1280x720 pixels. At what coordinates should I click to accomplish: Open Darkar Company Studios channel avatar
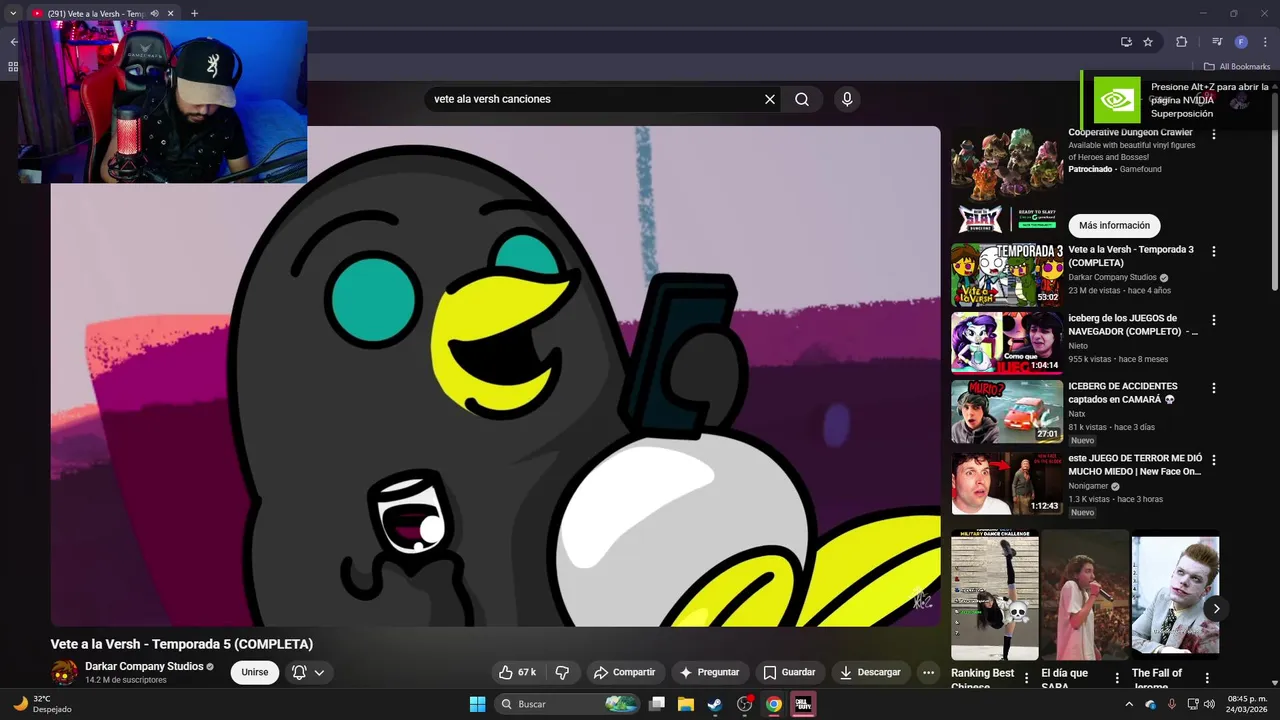64,672
